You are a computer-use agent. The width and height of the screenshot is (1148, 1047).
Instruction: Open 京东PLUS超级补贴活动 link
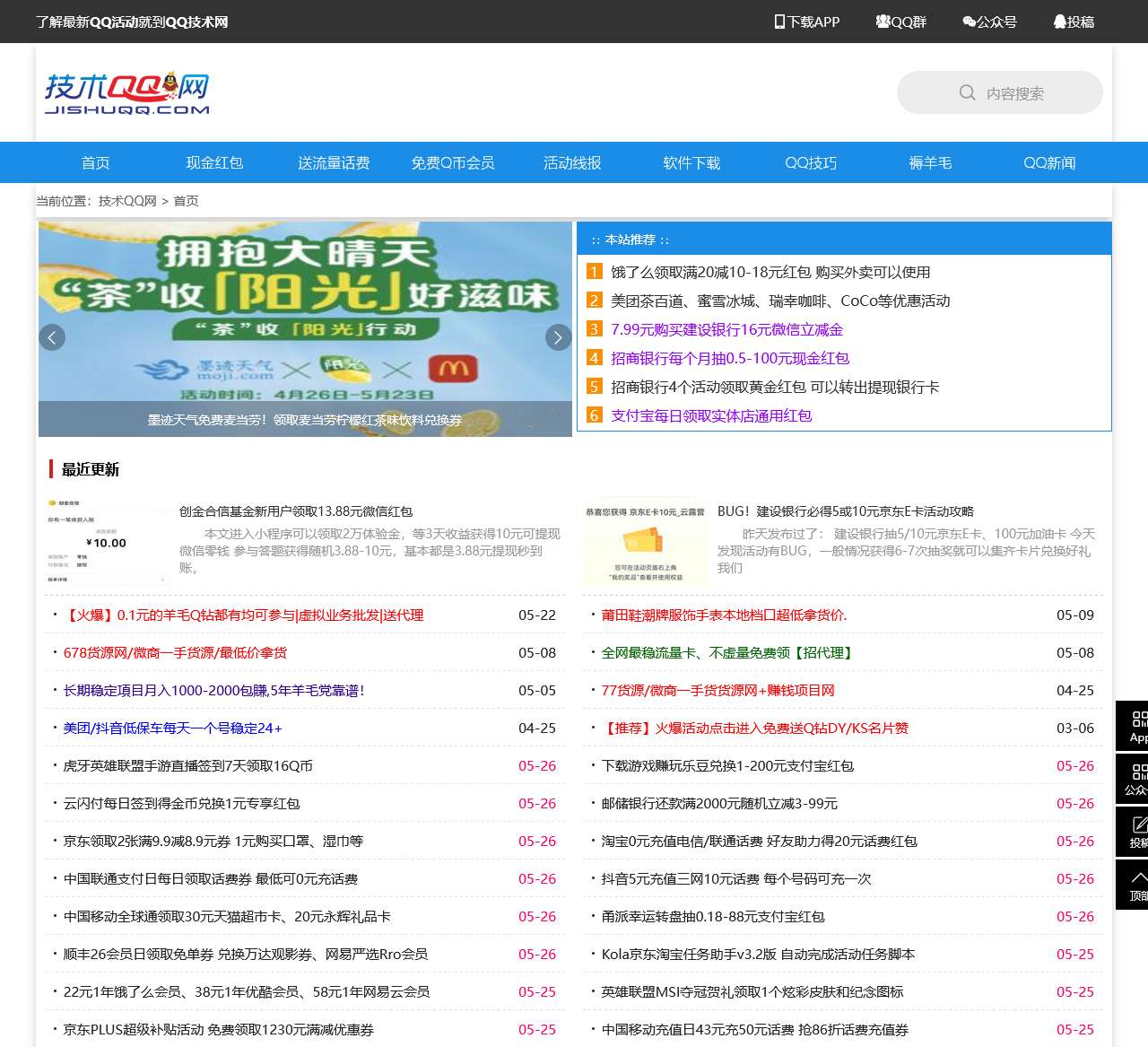218,1030
